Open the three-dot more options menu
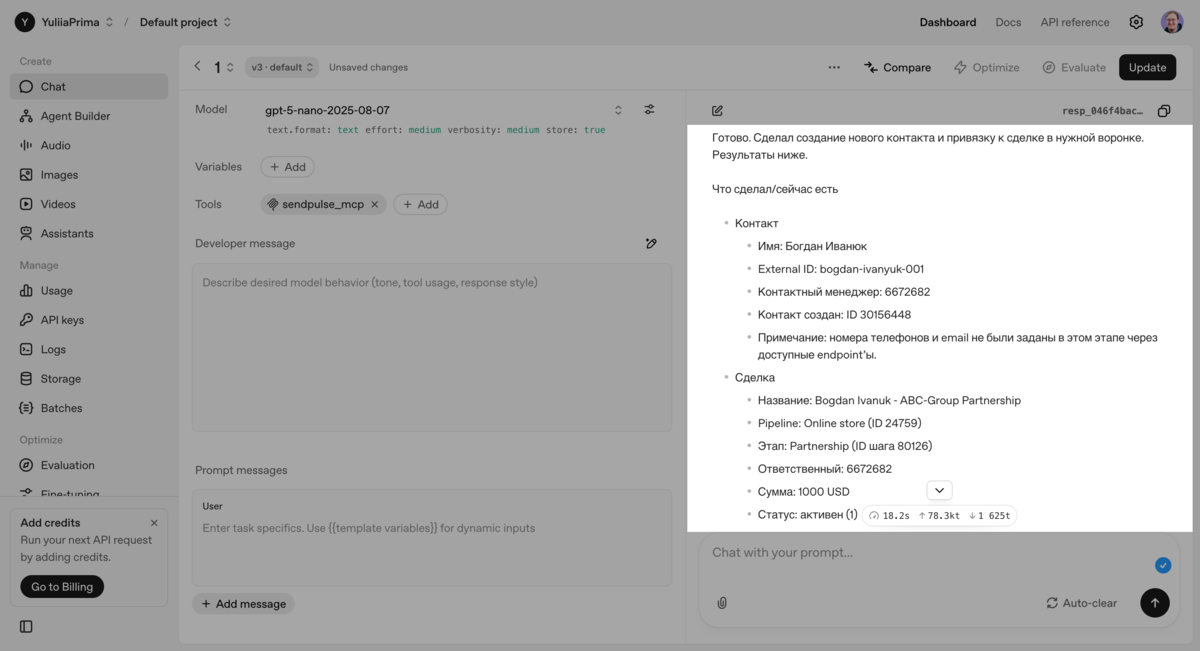 click(x=834, y=68)
